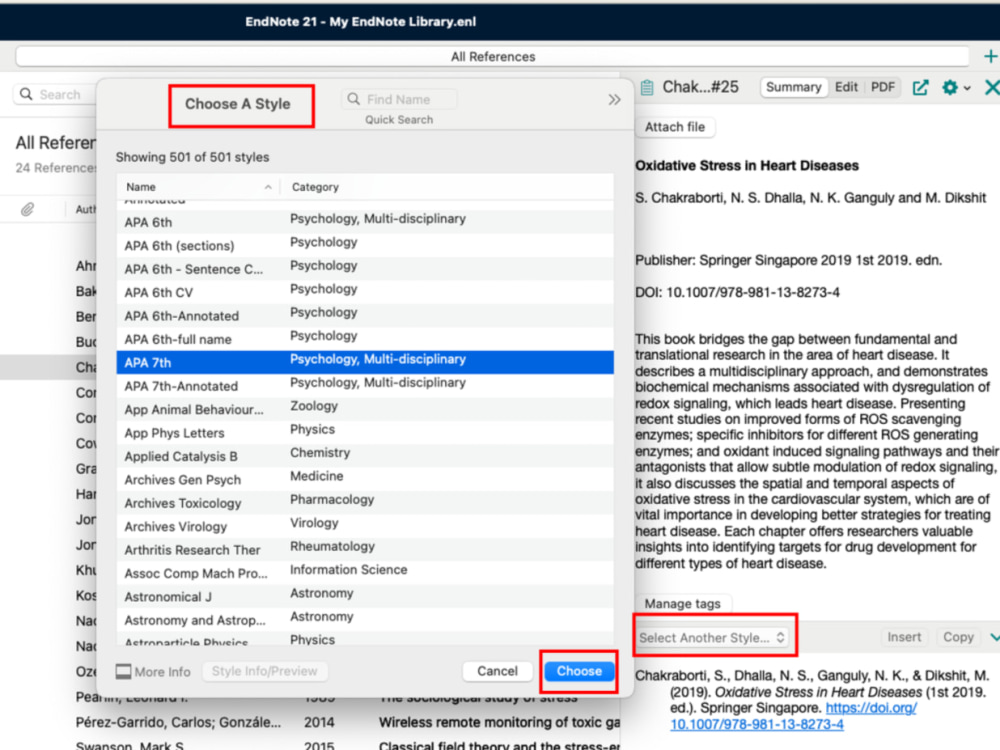Click the Choose button
The height and width of the screenshot is (750, 1000).
[x=579, y=671]
